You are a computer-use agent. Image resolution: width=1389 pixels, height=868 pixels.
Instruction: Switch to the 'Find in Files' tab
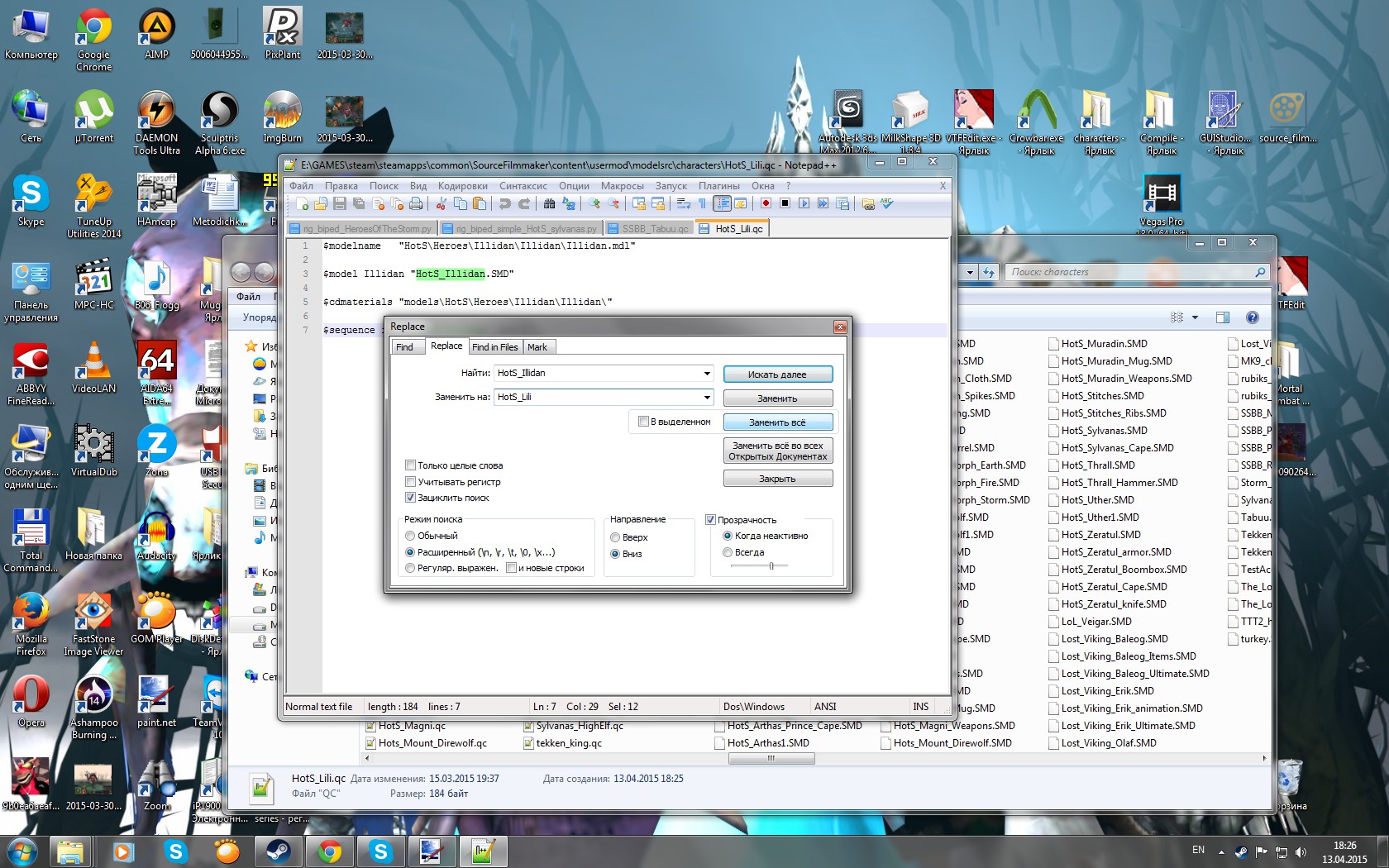[495, 347]
